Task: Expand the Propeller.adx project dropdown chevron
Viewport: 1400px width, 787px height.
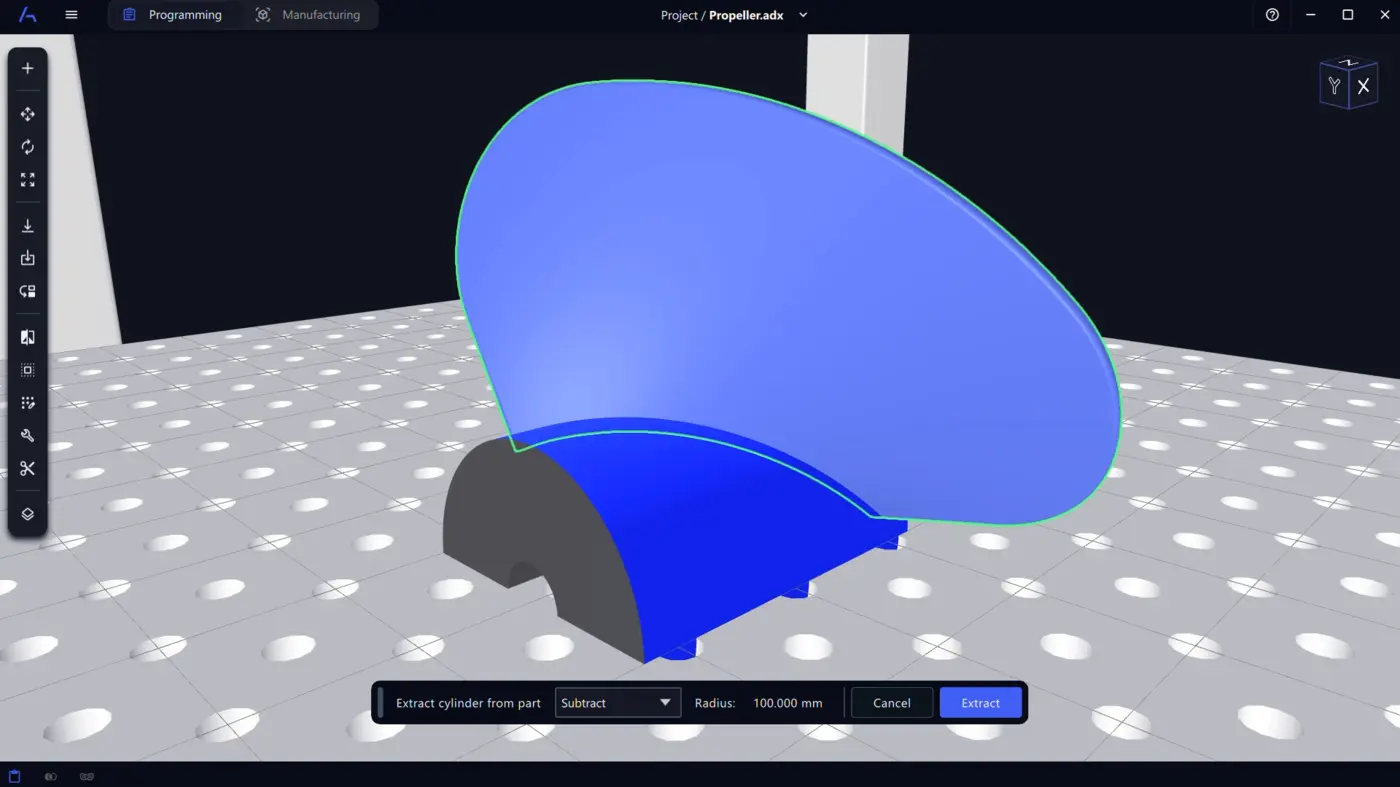Action: coord(803,15)
